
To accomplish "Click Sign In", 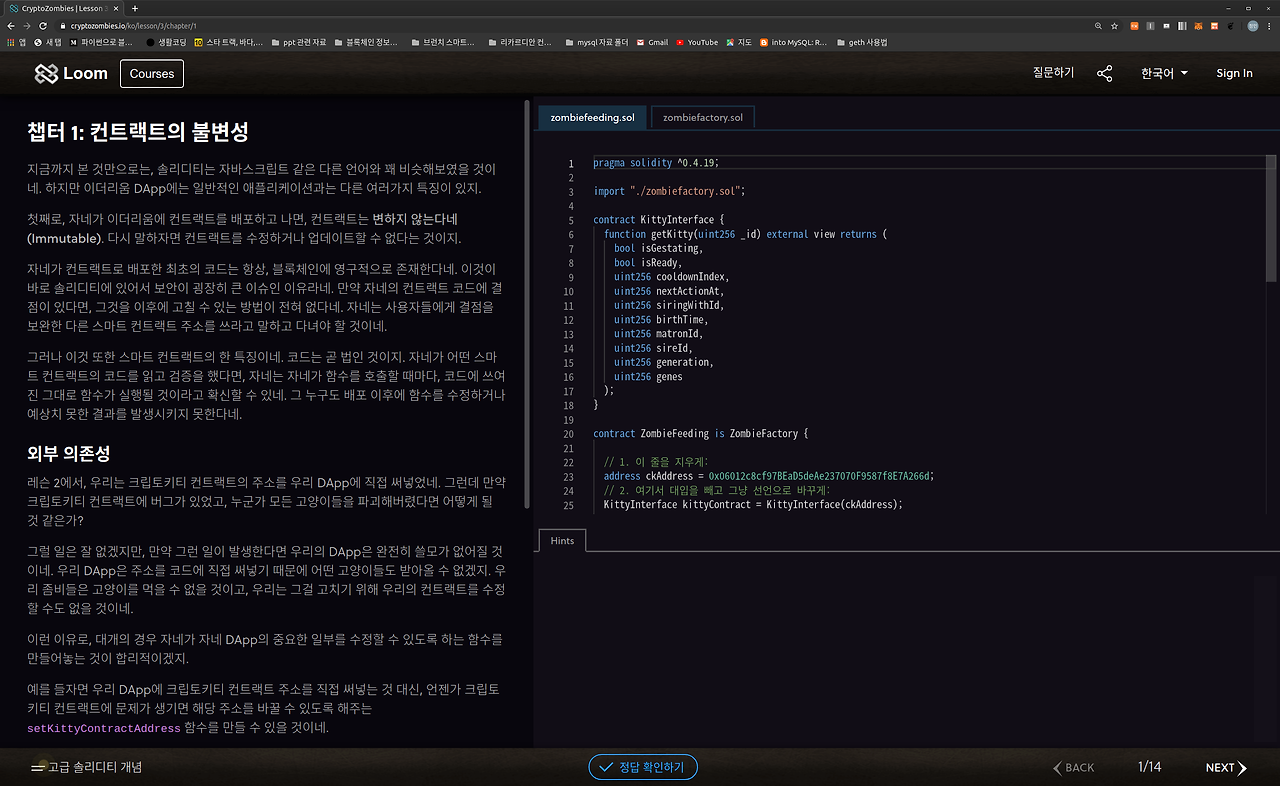I will [x=1234, y=73].
